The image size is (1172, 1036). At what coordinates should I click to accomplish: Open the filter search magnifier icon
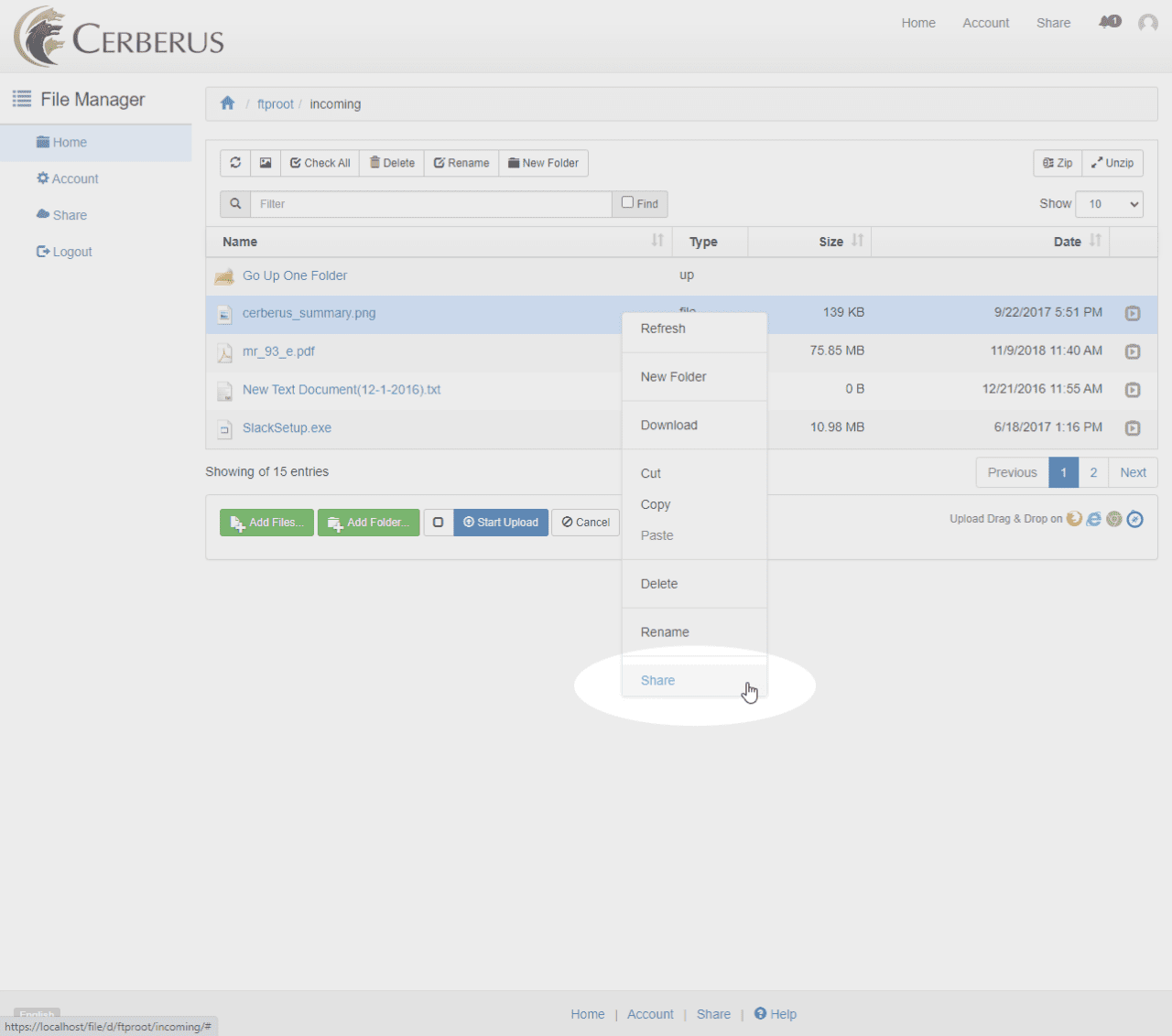[x=234, y=203]
